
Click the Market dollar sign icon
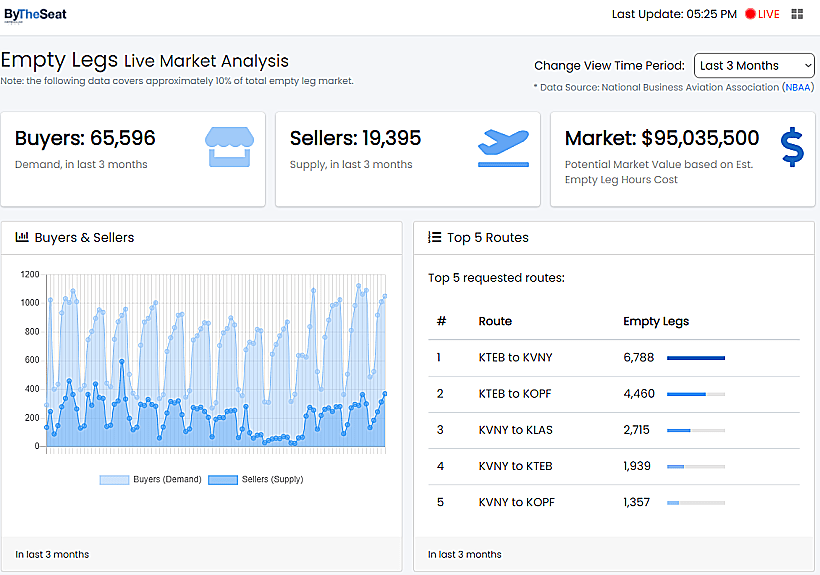pos(791,147)
